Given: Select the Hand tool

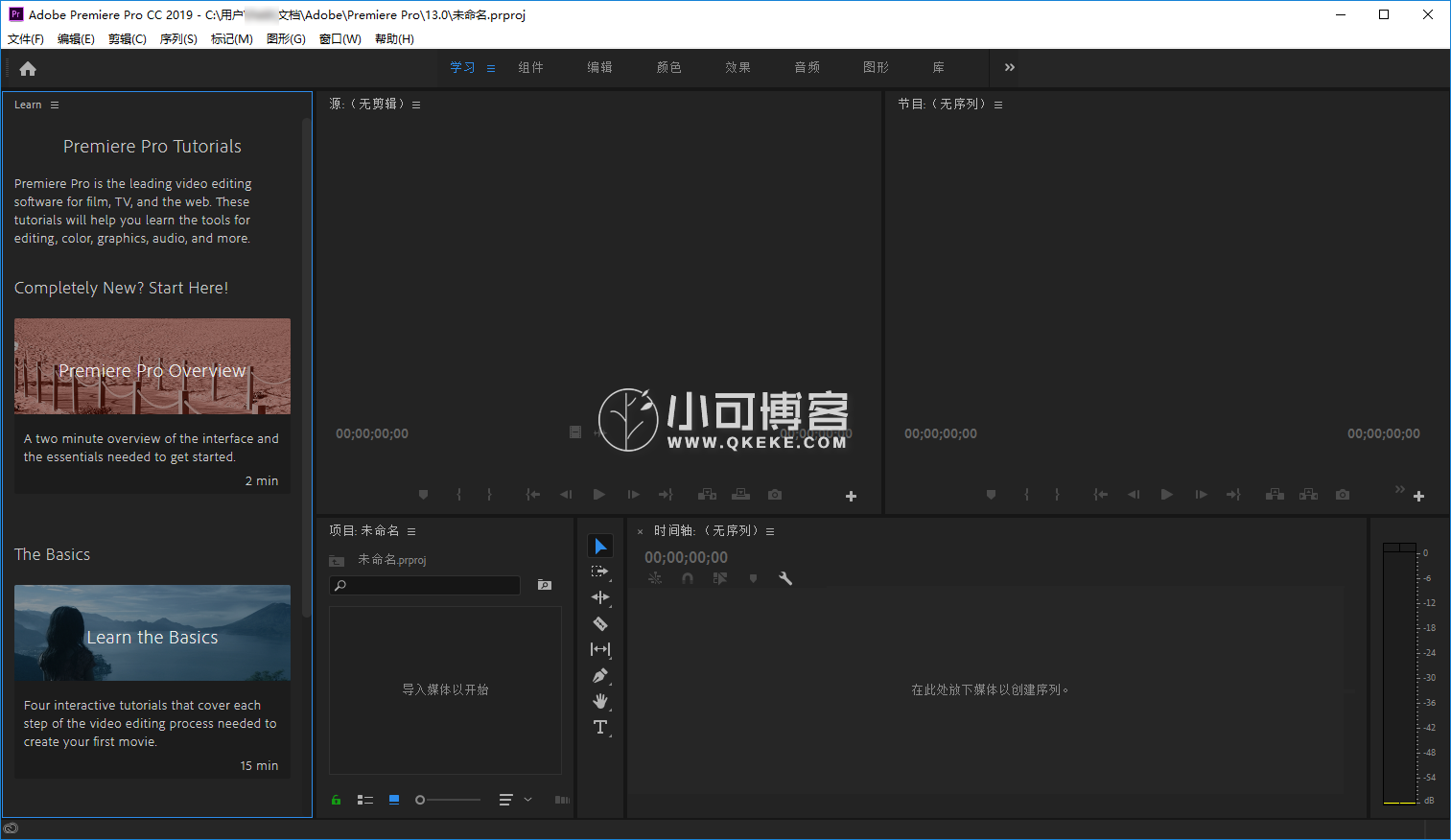Looking at the screenshot, I should [600, 701].
